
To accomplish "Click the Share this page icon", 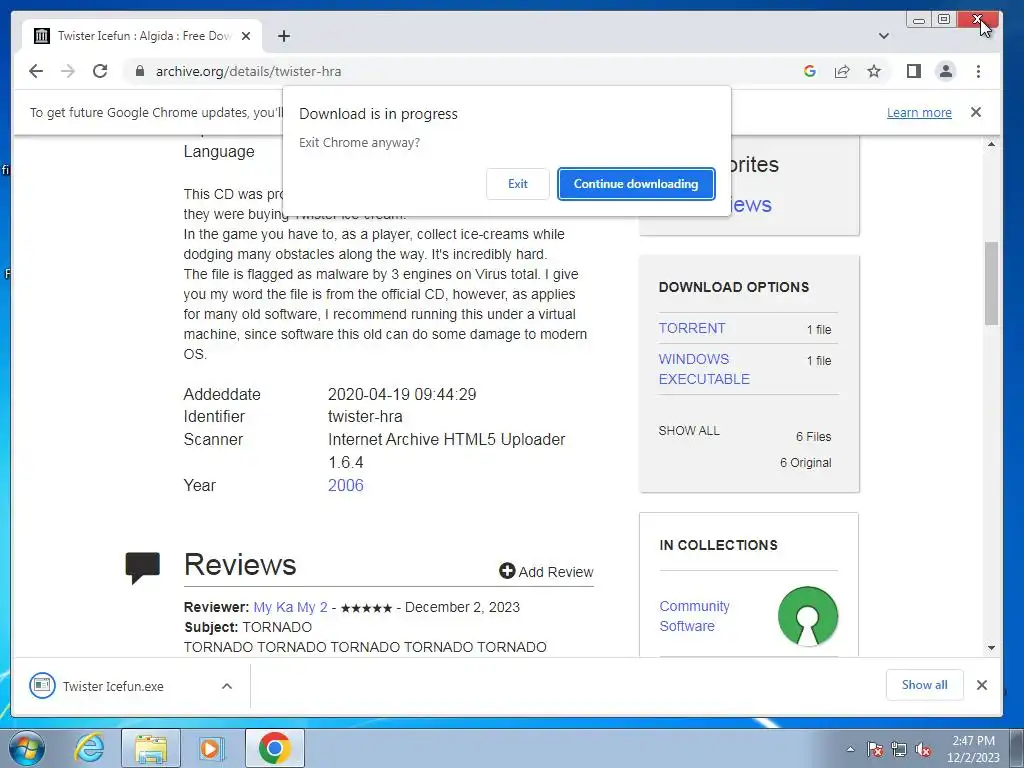I will [x=842, y=71].
